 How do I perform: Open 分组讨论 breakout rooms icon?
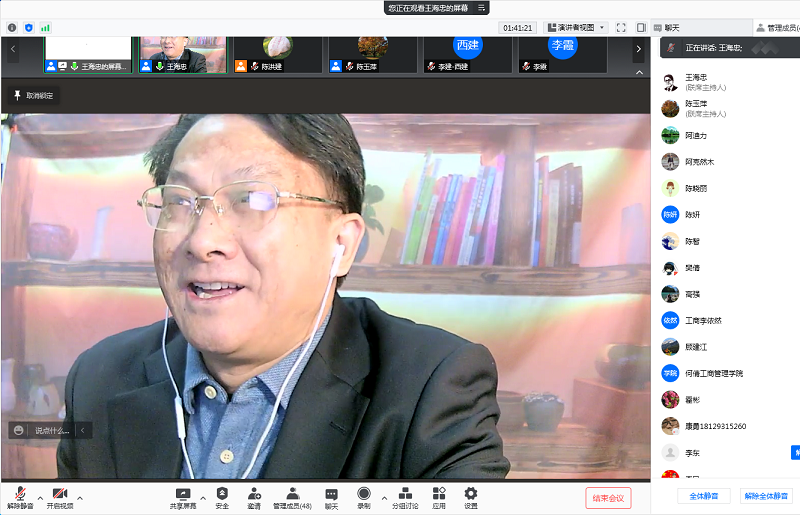coord(405,494)
